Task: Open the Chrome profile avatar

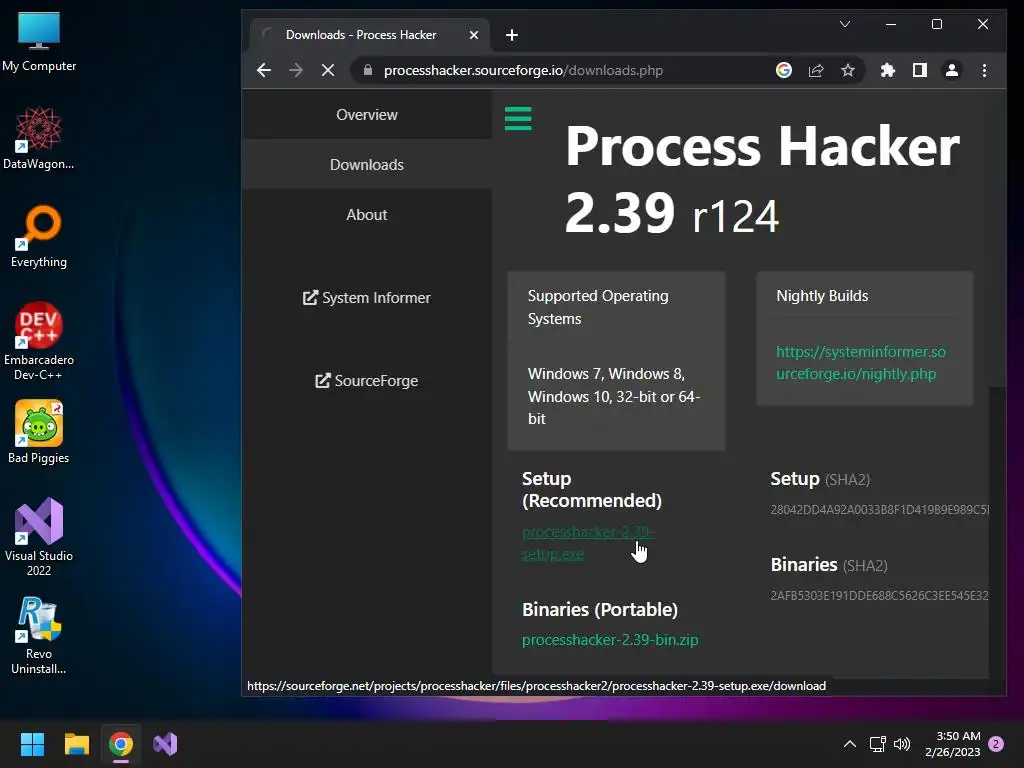Action: [952, 71]
